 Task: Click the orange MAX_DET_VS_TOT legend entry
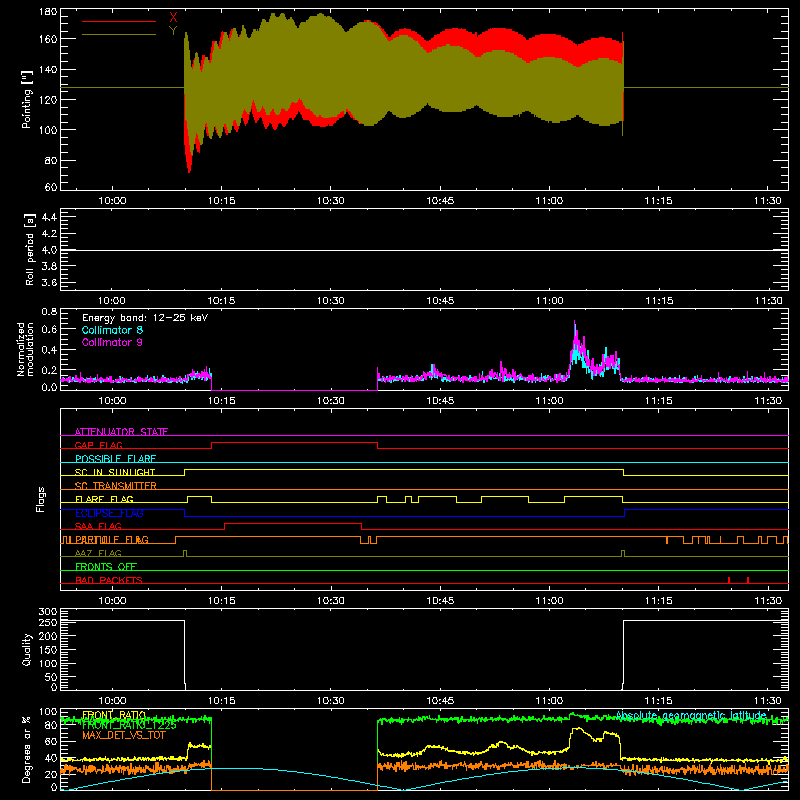(x=123, y=735)
